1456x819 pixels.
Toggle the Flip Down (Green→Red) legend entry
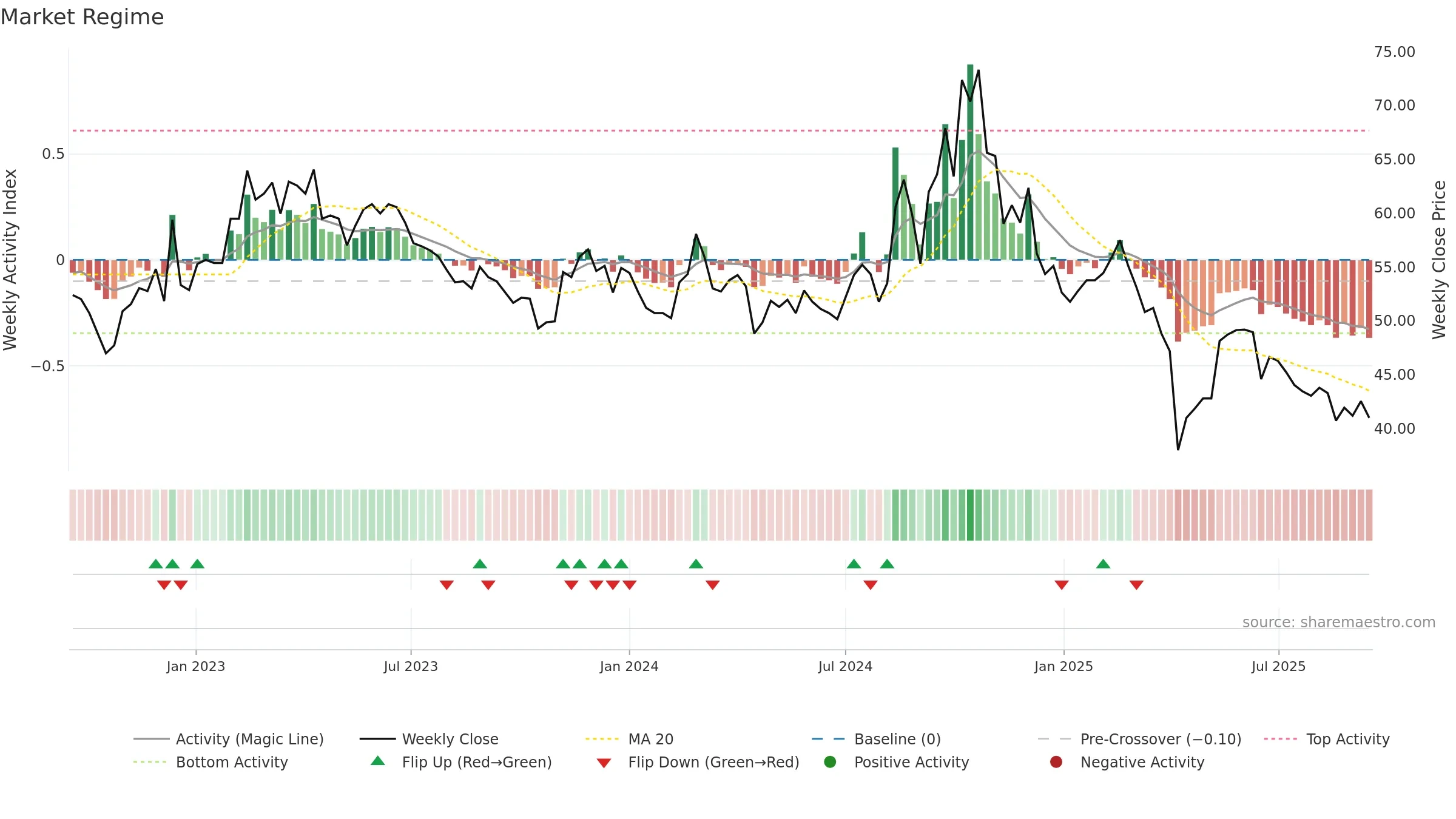pos(698,762)
